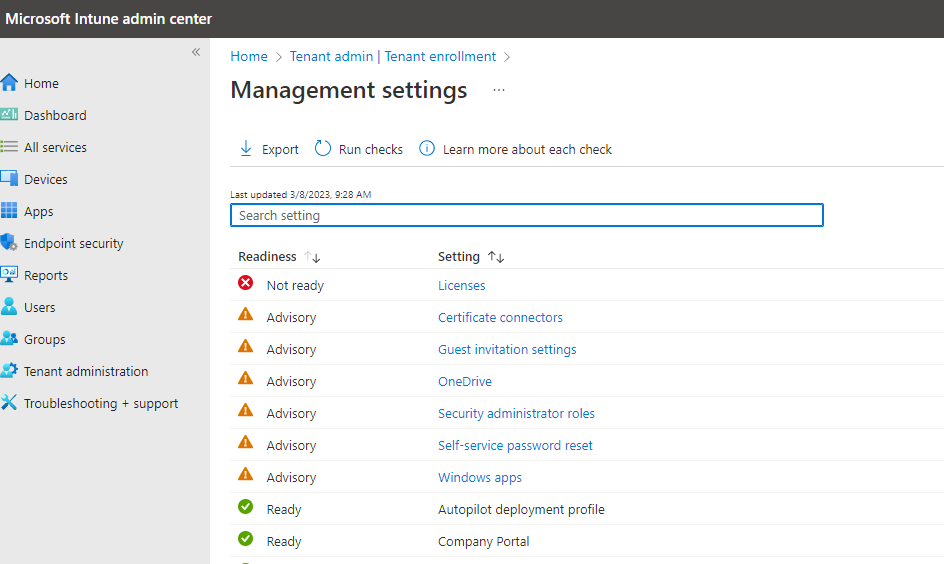The width and height of the screenshot is (944, 564).
Task: Open the Self-service password reset link
Action: 515,445
